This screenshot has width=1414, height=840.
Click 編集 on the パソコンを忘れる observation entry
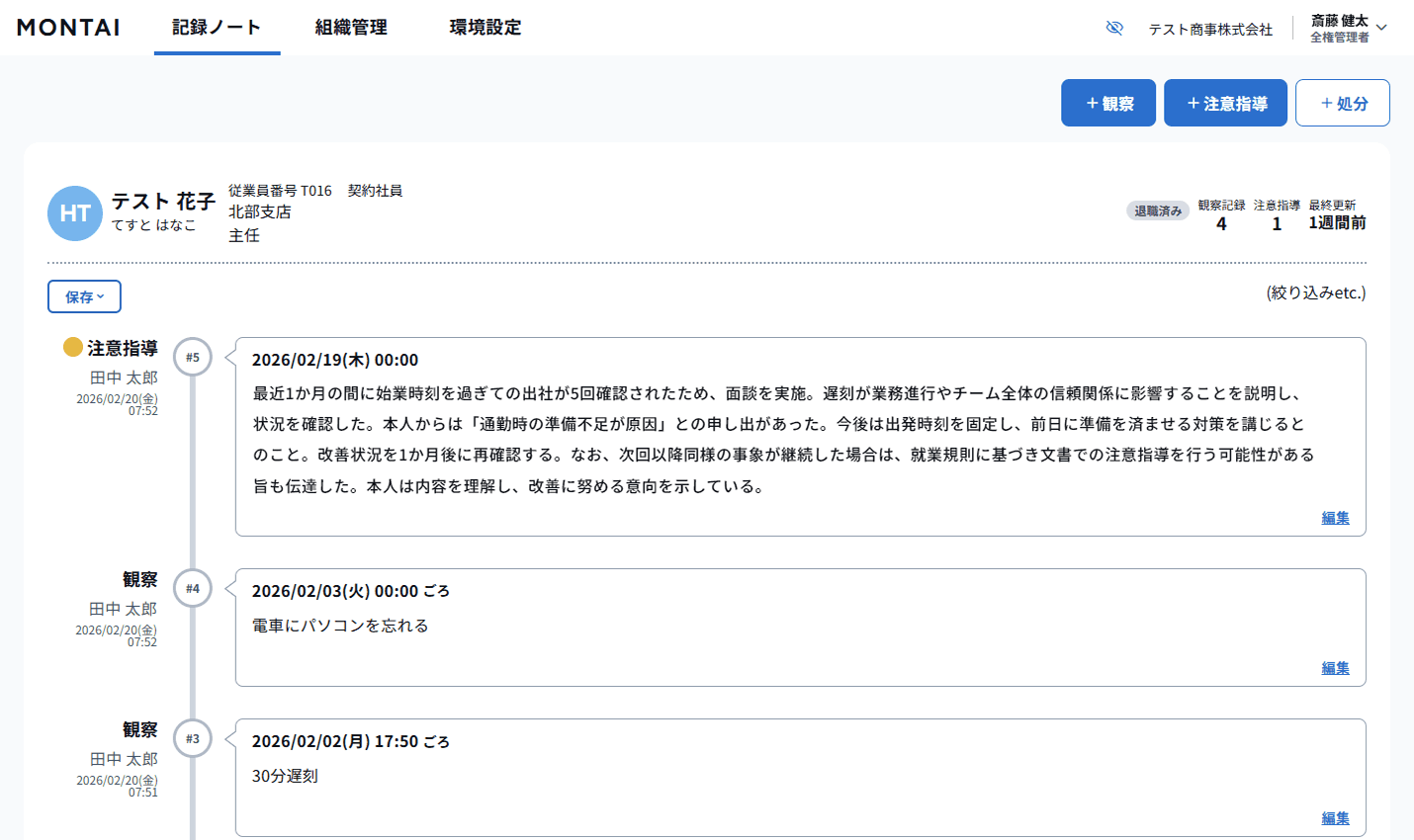tap(1334, 667)
